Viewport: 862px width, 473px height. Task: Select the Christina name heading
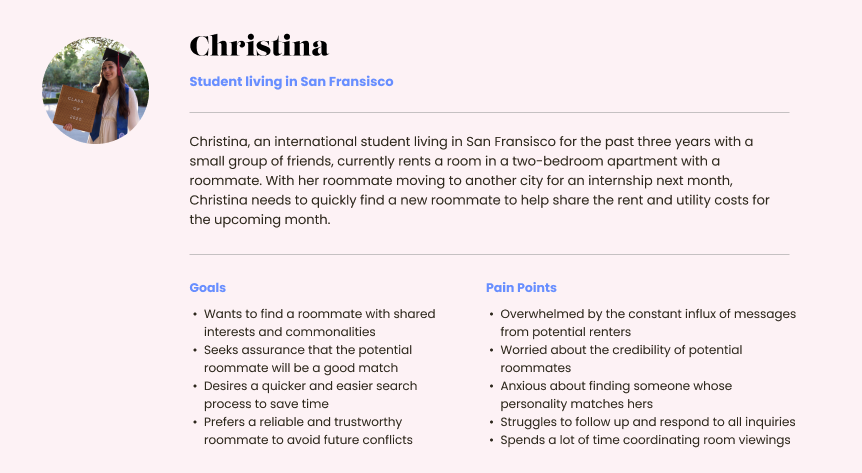point(259,46)
